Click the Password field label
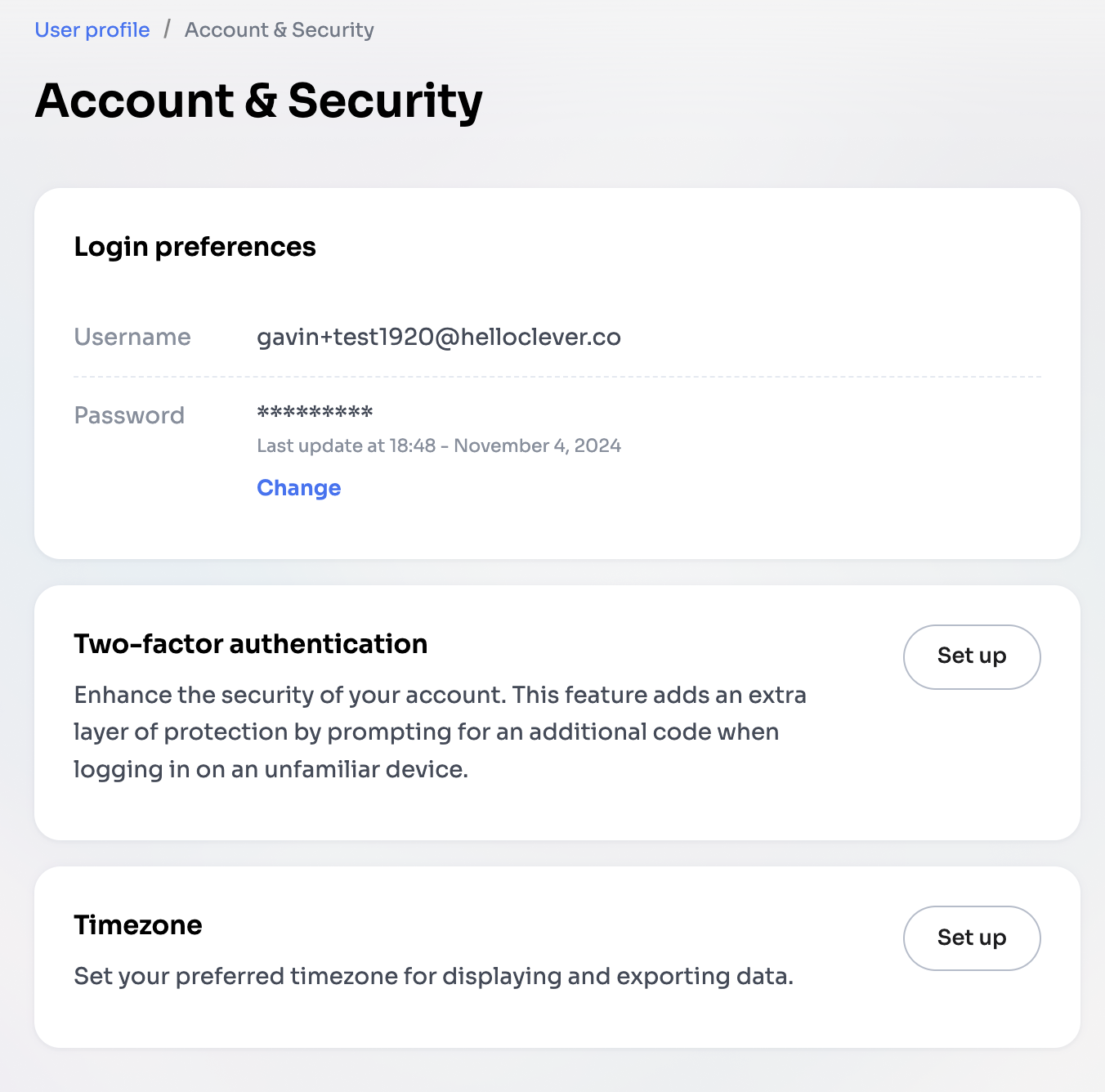1105x1092 pixels. point(129,415)
